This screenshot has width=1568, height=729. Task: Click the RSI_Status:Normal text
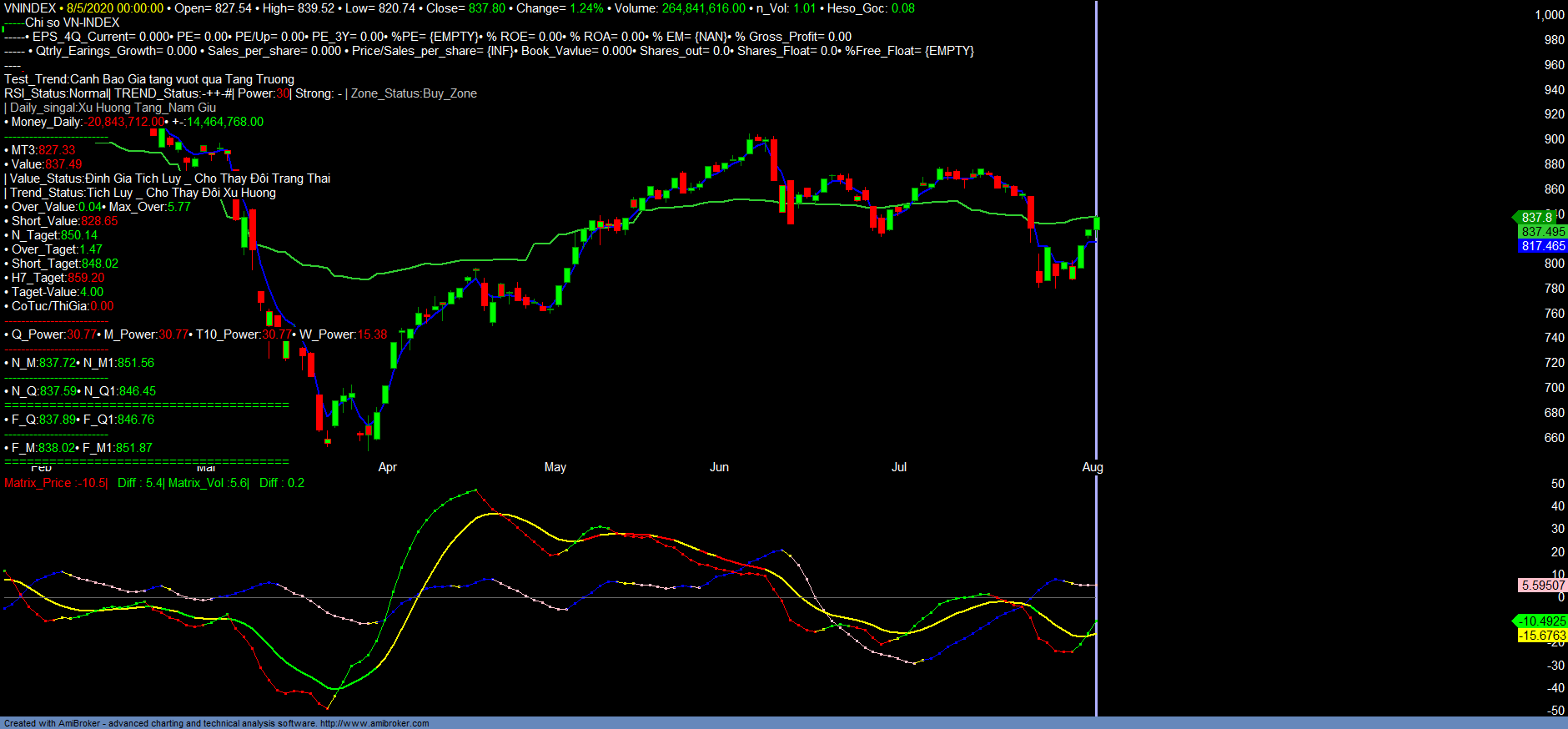(56, 93)
